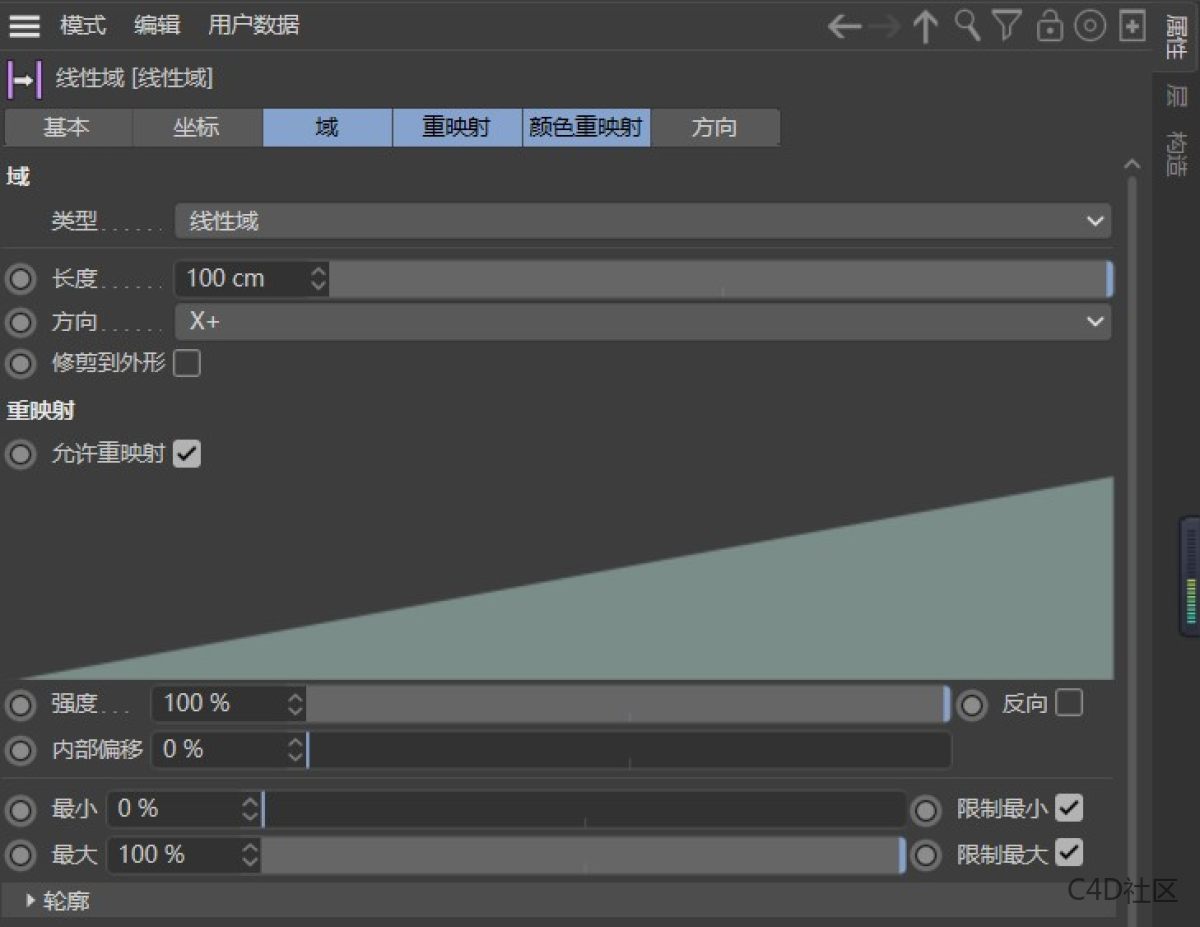Open the 类型 线性域 dropdown
This screenshot has width=1200, height=927.
pos(642,221)
